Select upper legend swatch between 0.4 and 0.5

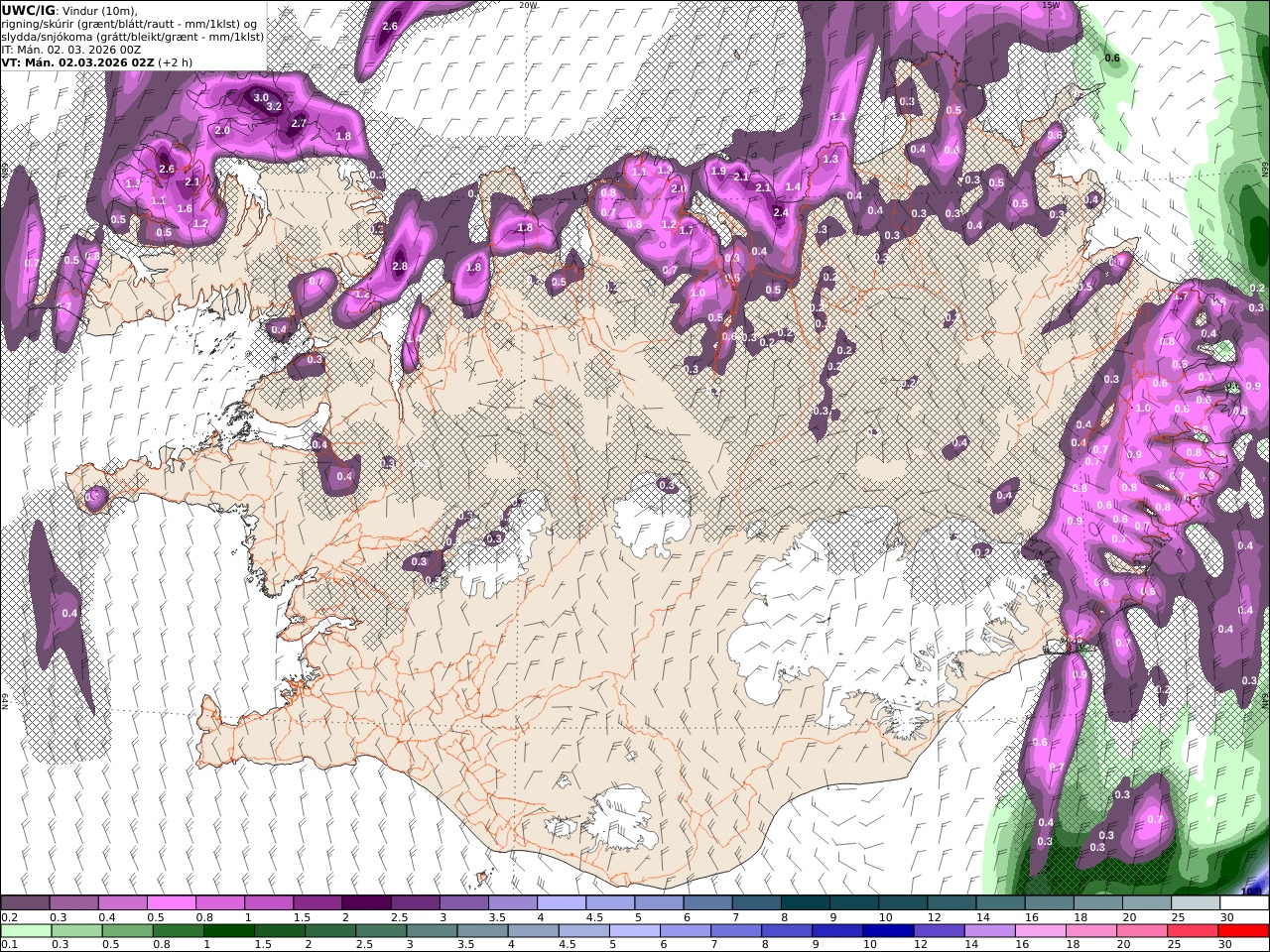(122, 903)
